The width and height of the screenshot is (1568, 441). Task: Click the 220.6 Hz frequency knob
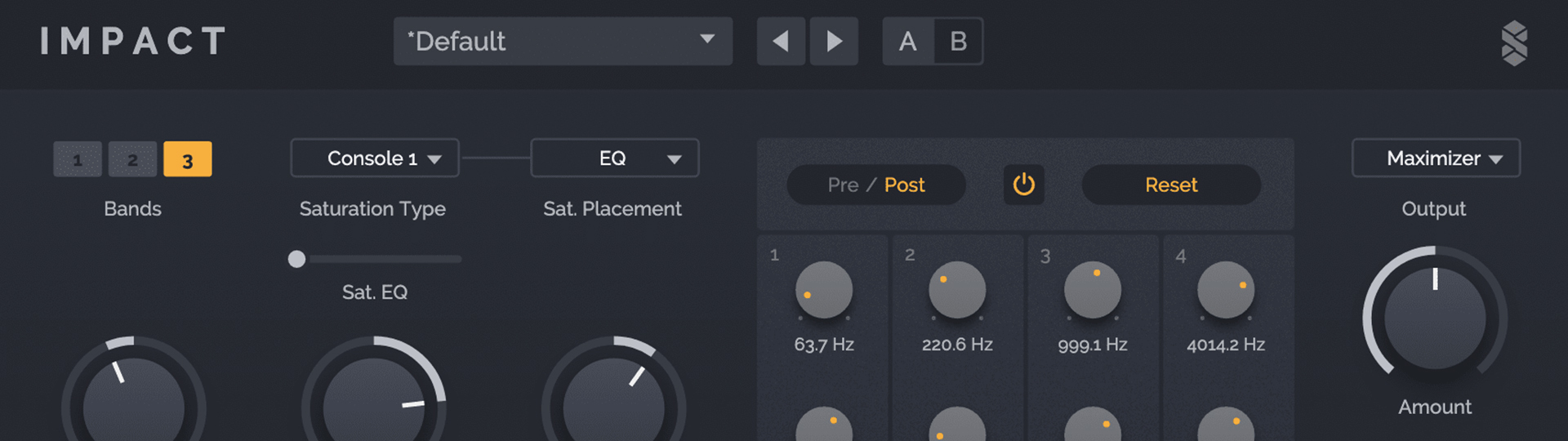957,290
